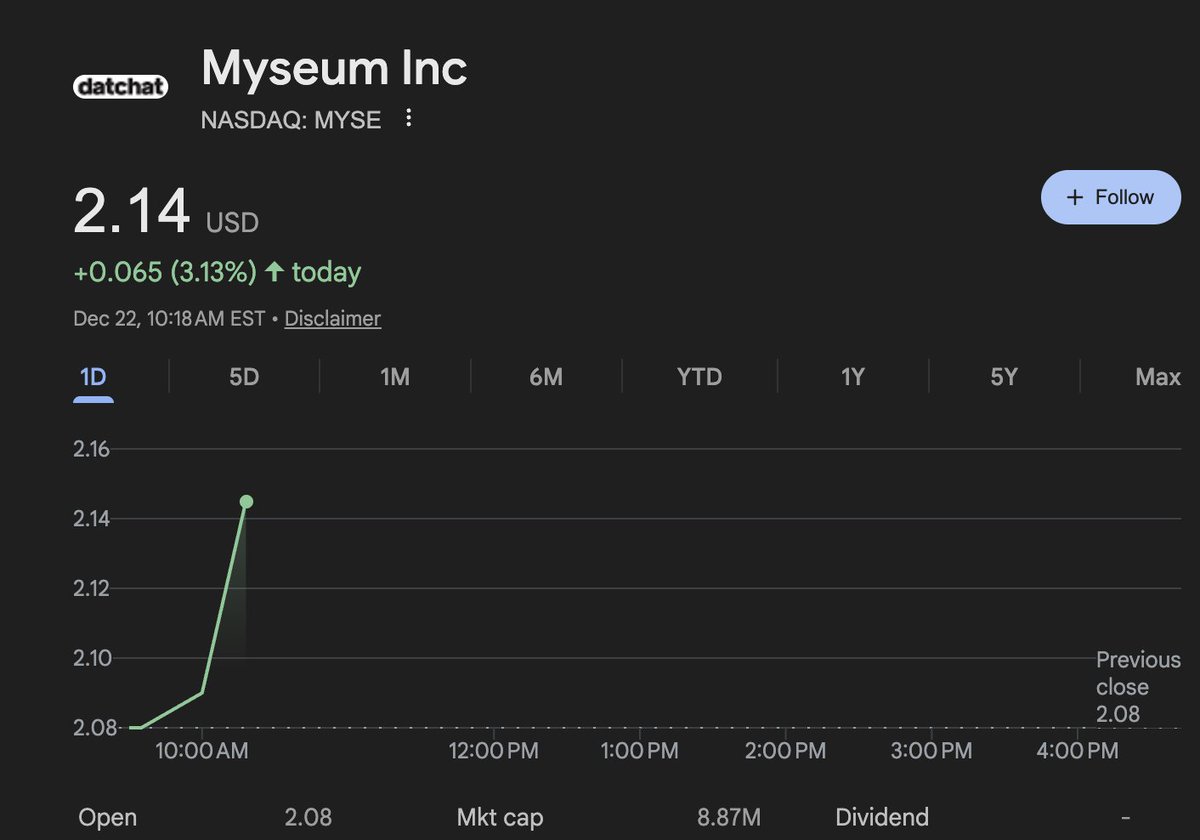Click the Mkt cap label

click(500, 818)
